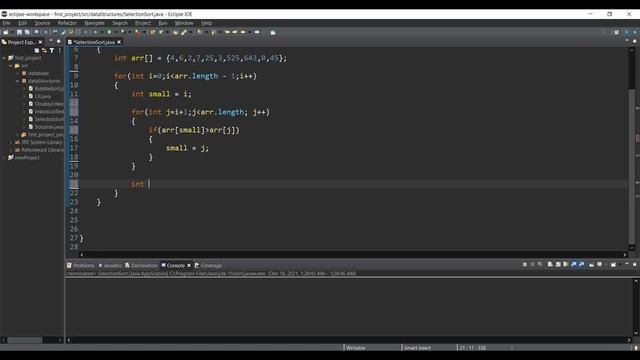
Task: Open the Navigate menu
Action: (x=94, y=23)
